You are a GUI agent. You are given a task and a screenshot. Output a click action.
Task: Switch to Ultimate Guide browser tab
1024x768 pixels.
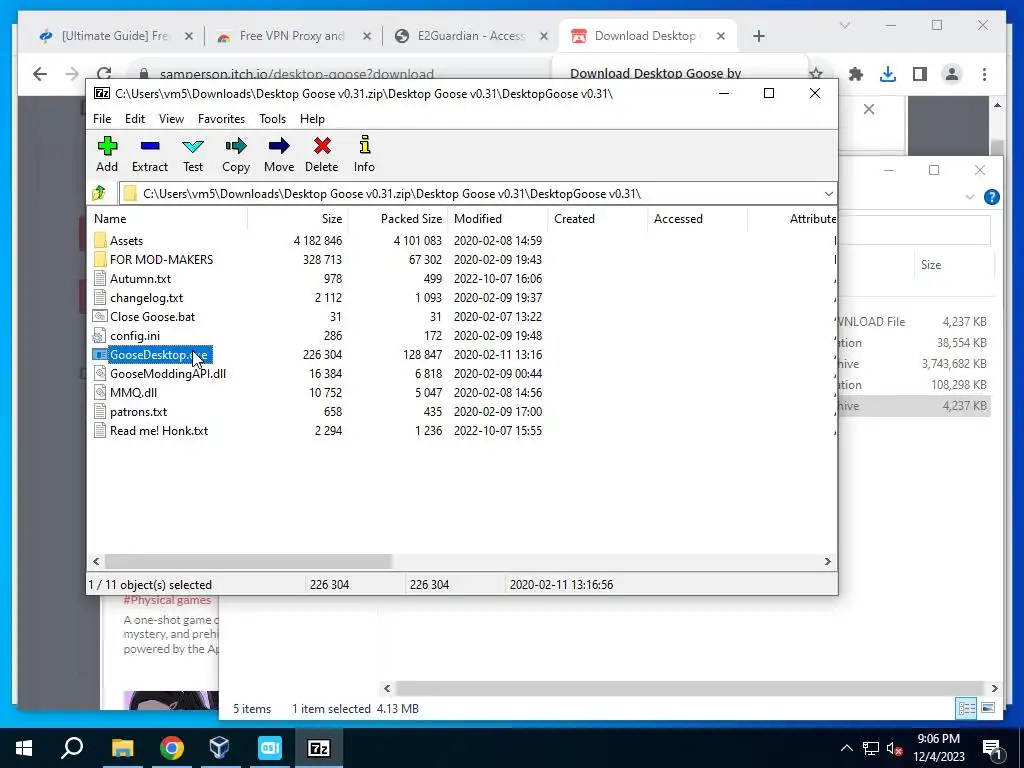[x=116, y=36]
